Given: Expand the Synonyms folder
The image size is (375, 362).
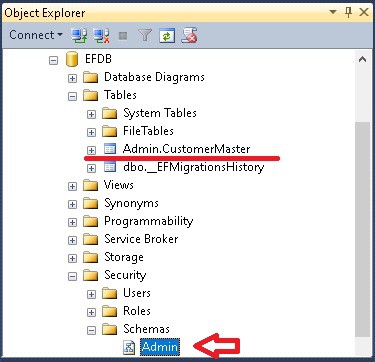Looking at the screenshot, I should [x=72, y=204].
